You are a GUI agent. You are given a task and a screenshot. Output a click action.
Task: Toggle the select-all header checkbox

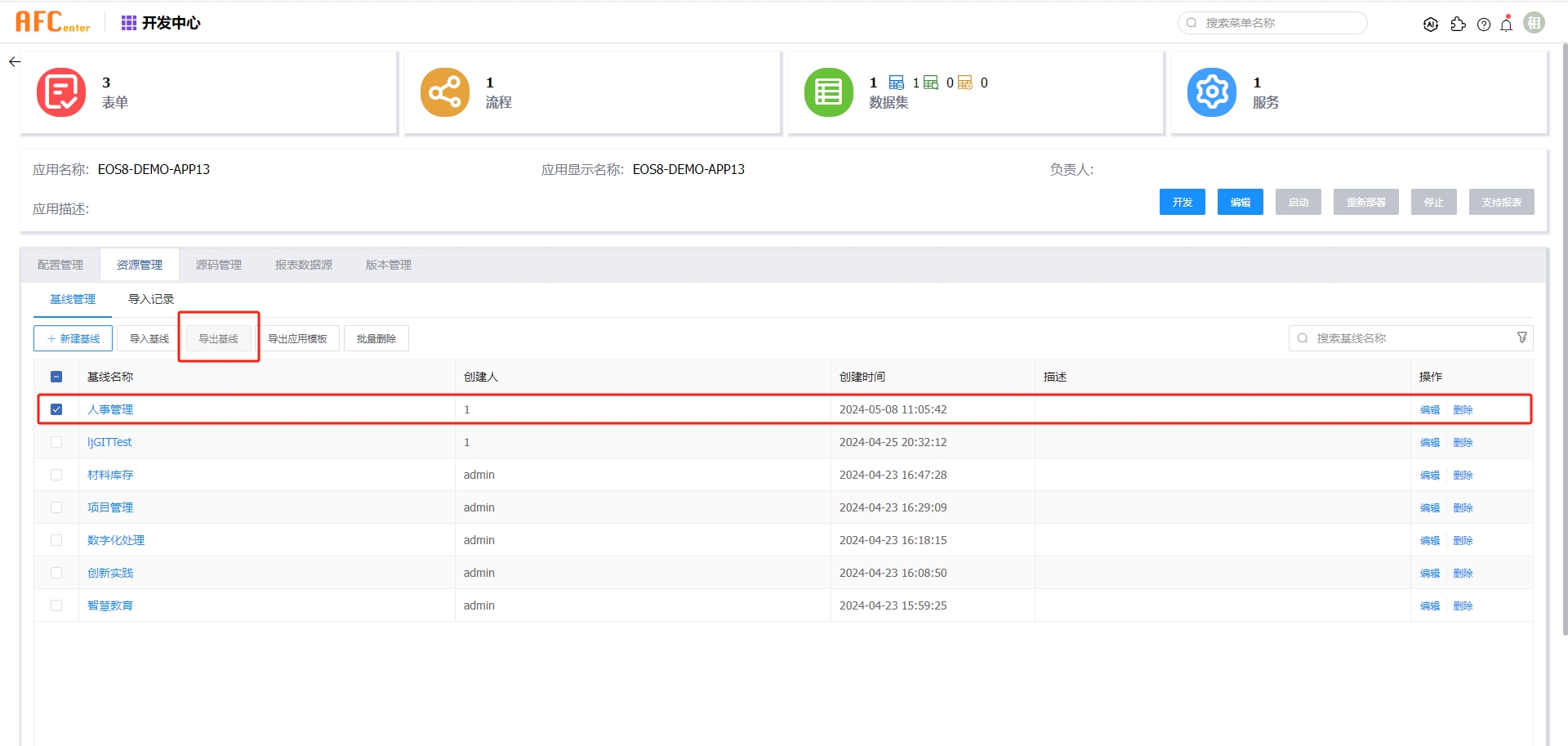pos(56,377)
